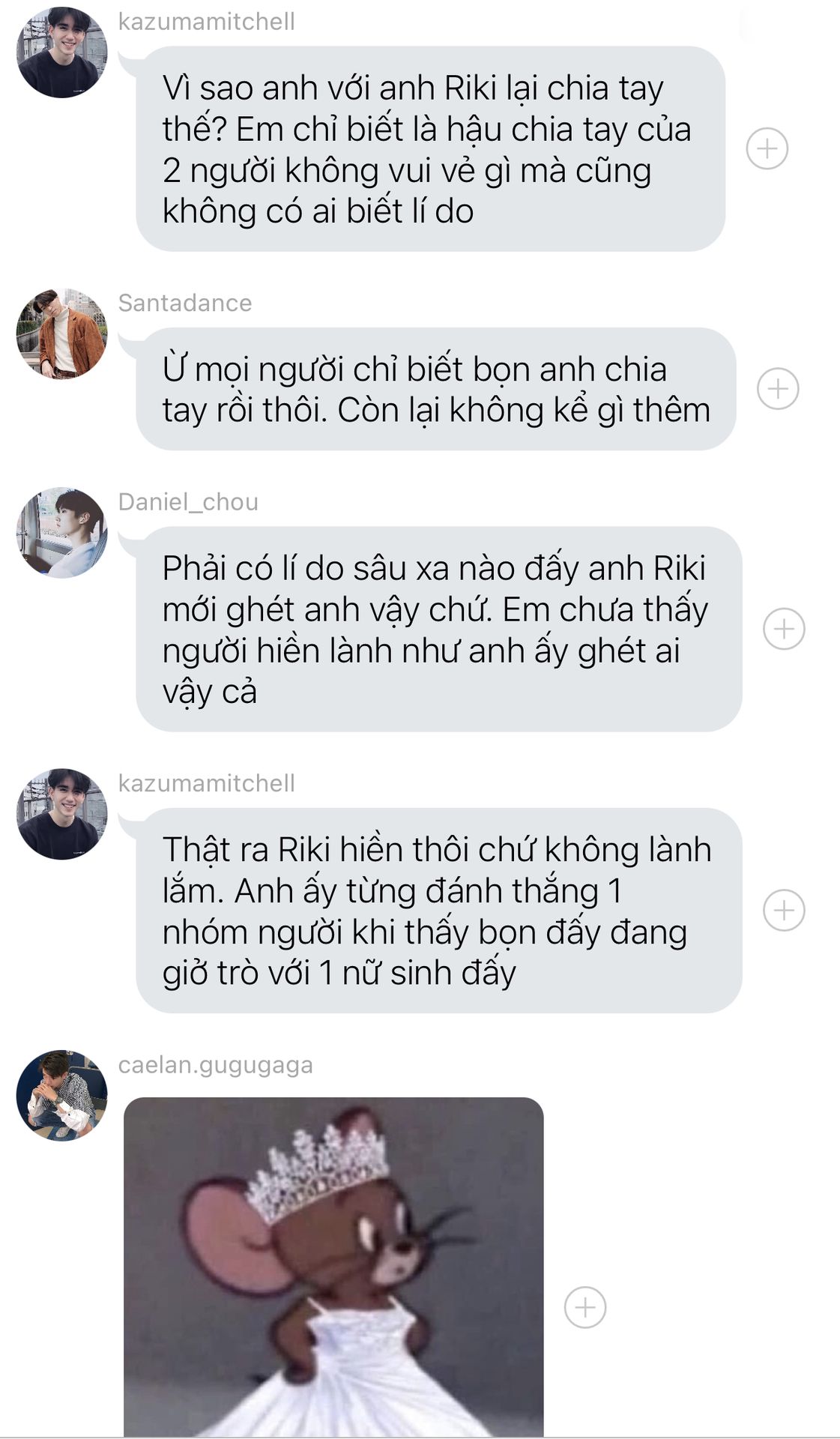Click the Santadance username label

[185, 303]
